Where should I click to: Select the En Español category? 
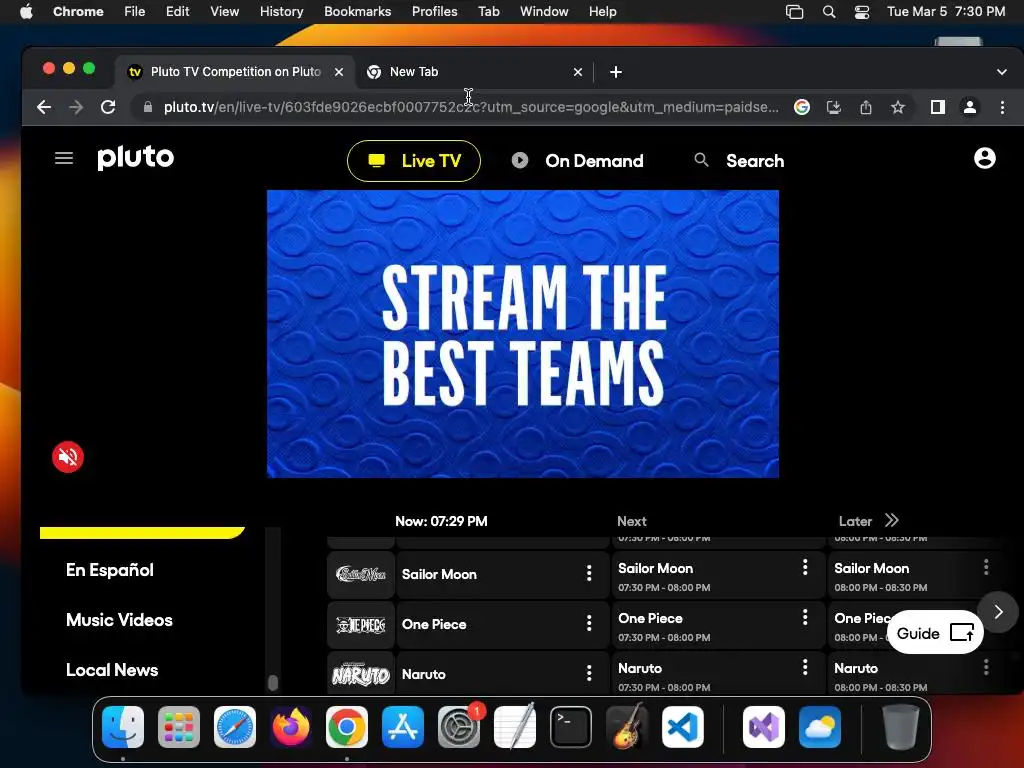point(110,570)
